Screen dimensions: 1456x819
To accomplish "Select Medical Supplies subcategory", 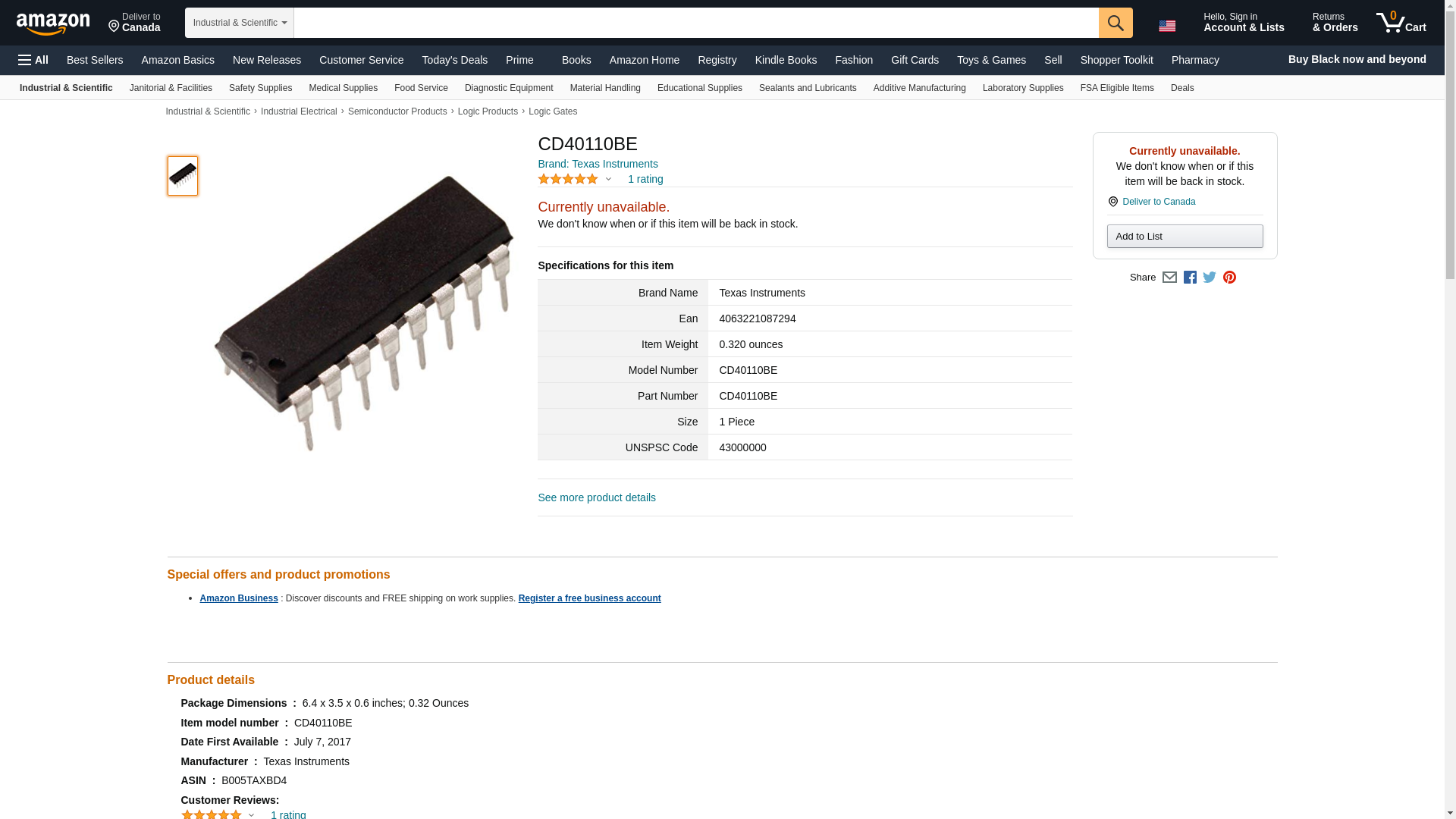I will click(x=343, y=88).
